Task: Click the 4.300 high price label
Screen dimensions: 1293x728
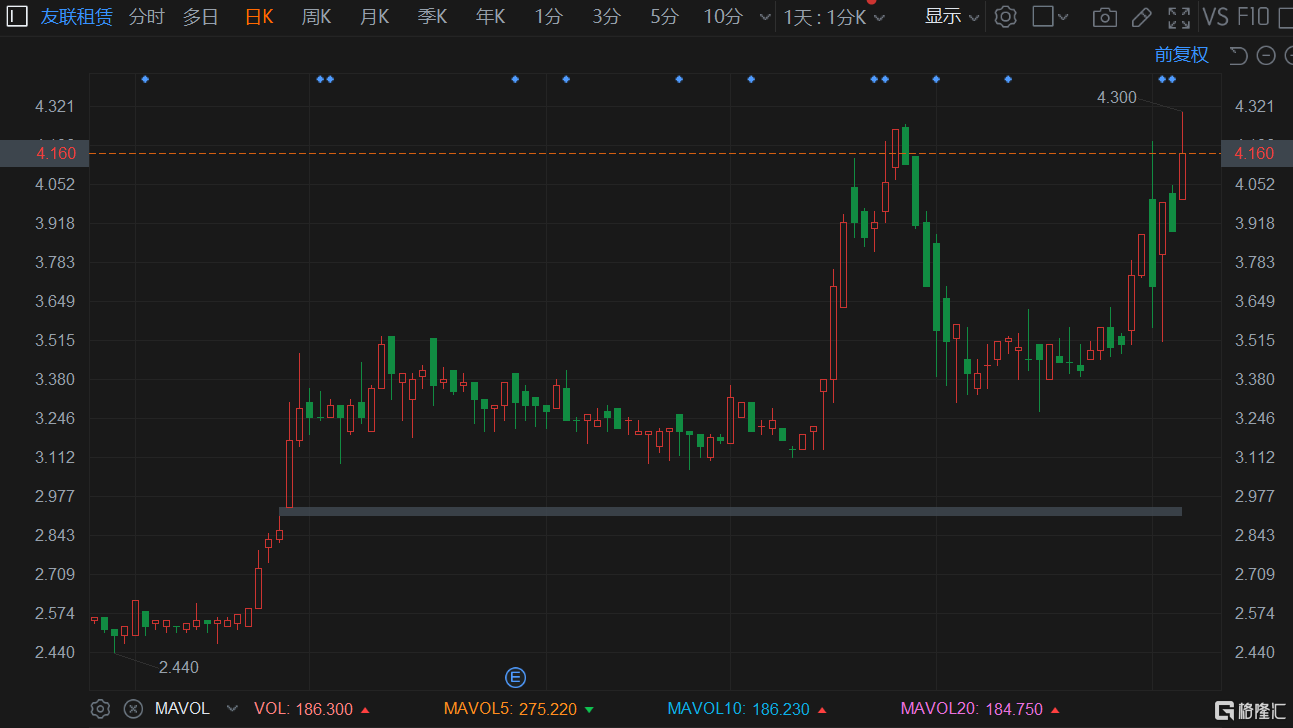Action: coord(1116,97)
